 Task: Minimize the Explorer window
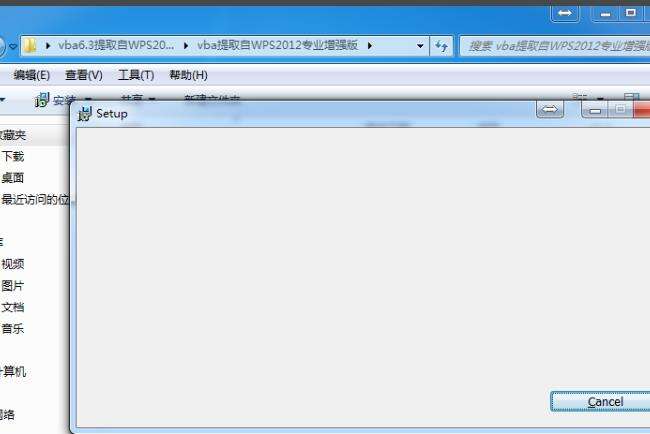[605, 14]
